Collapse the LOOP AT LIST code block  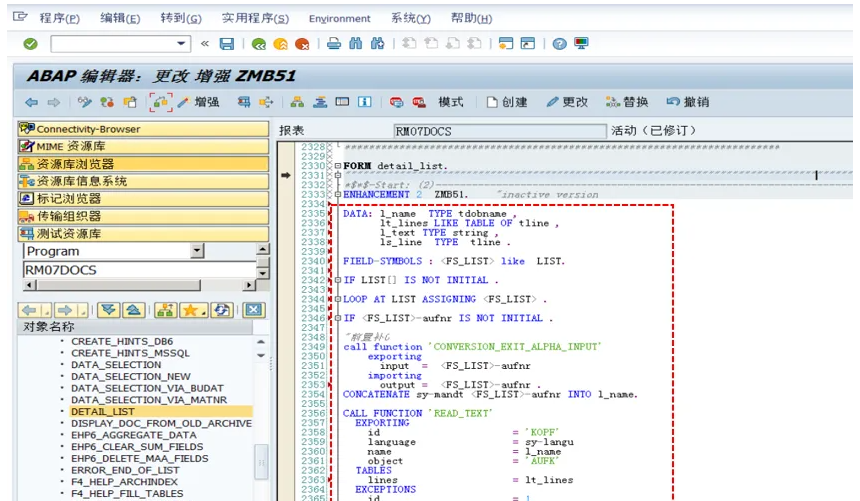click(x=338, y=299)
